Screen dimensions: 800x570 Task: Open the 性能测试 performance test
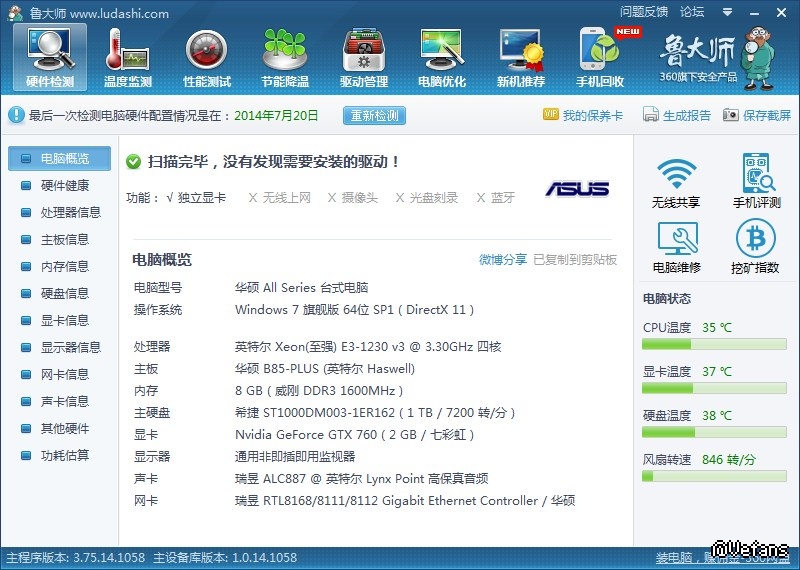207,58
